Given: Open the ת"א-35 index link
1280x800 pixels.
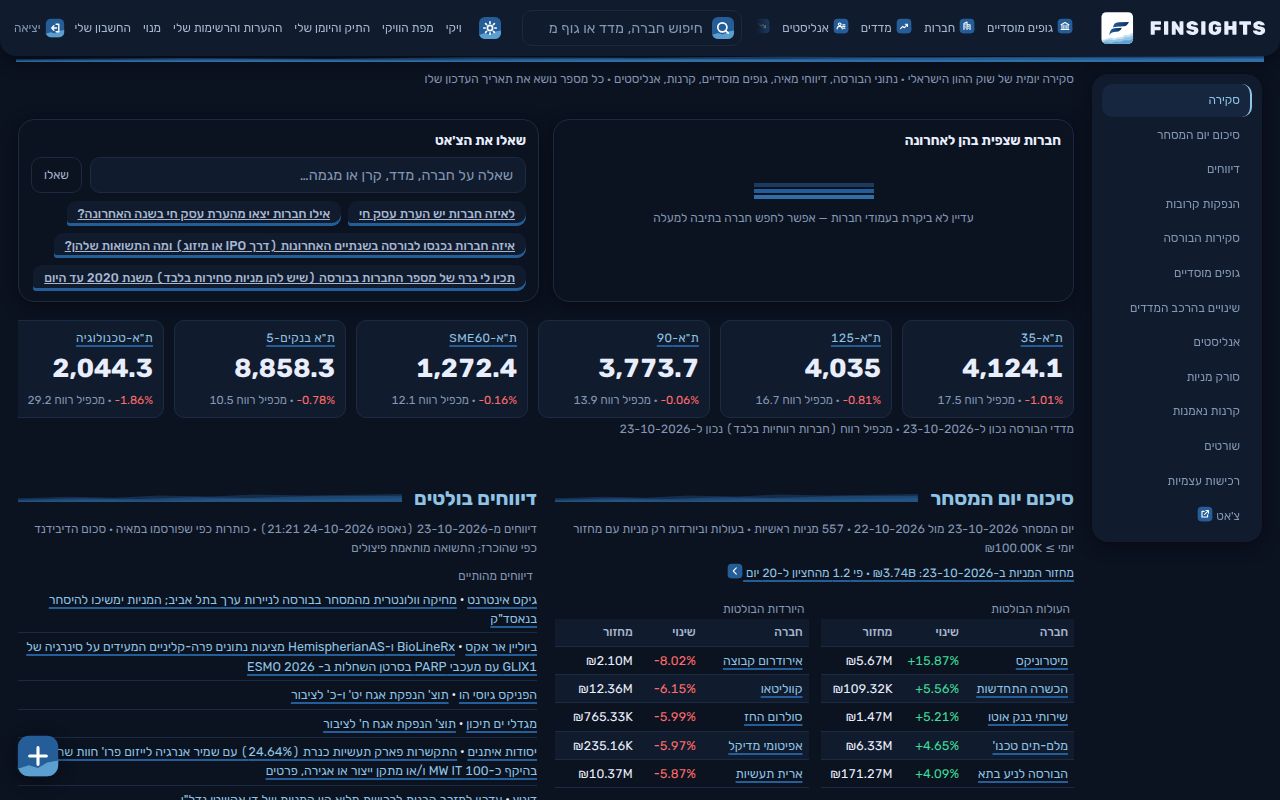Looking at the screenshot, I should click(1041, 338).
